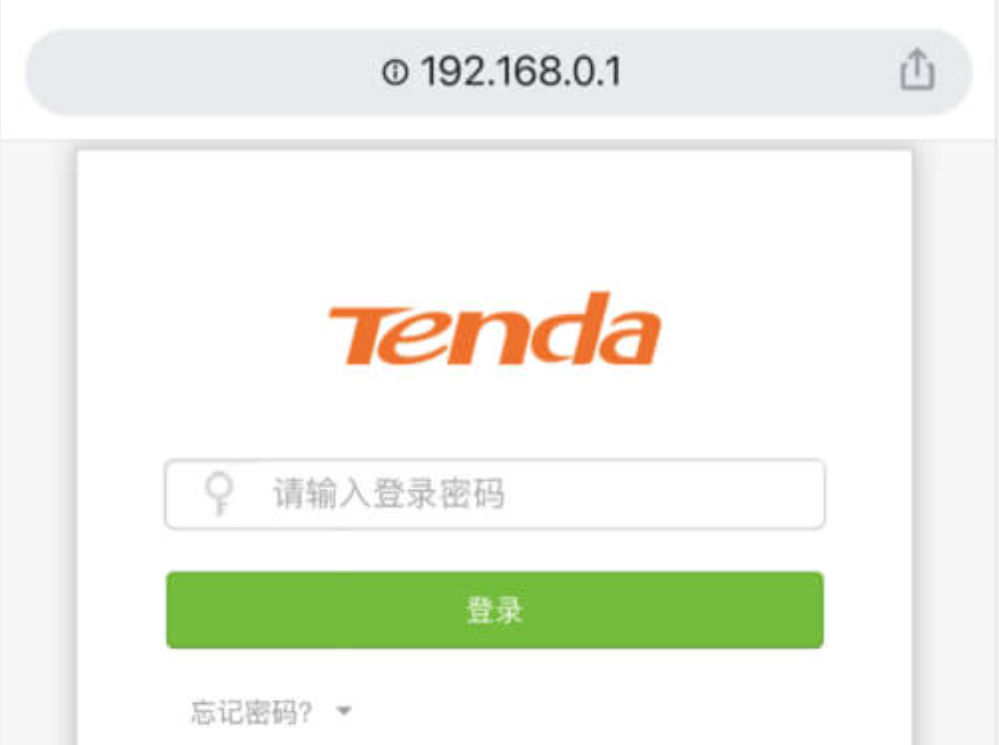
Task: Click the placeholder text in login password box
Action: [389, 494]
